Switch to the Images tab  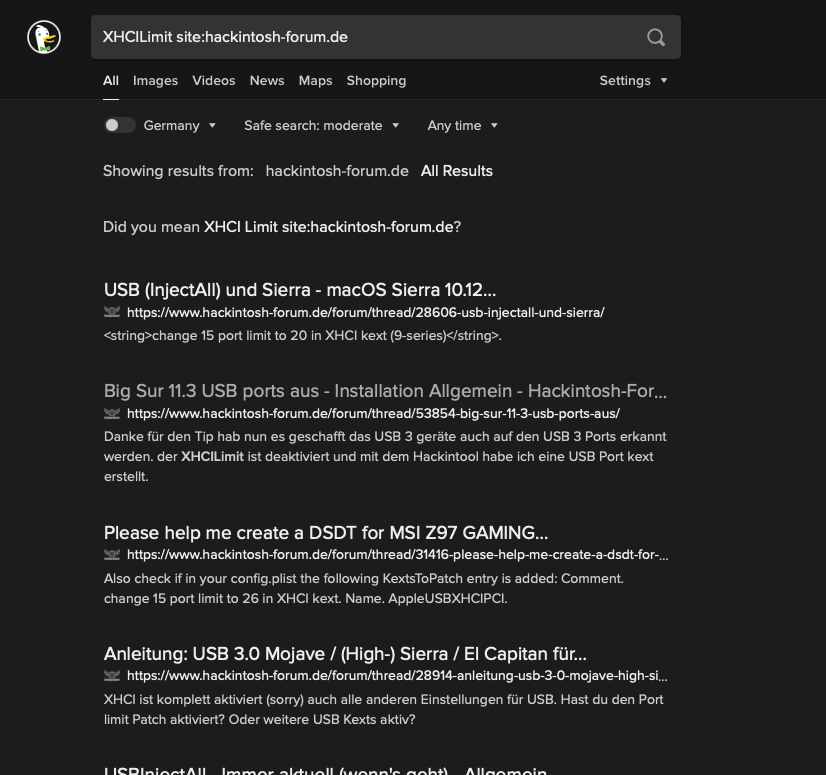pyautogui.click(x=155, y=80)
